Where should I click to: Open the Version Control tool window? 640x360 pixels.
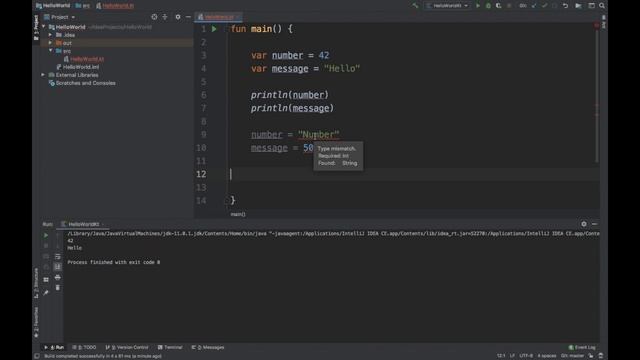click(127, 347)
